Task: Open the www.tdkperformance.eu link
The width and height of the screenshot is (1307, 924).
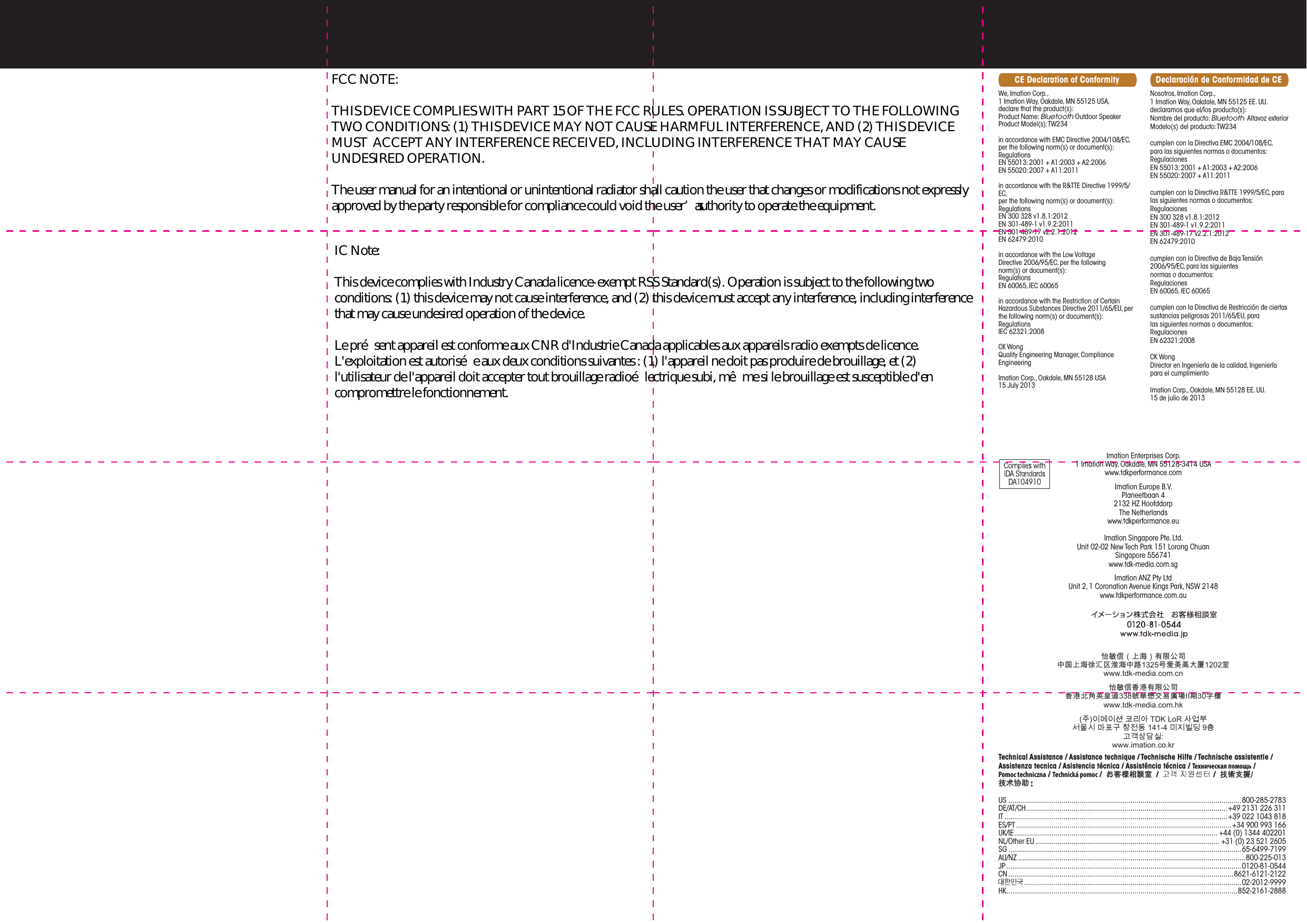Action: pyautogui.click(x=1143, y=521)
